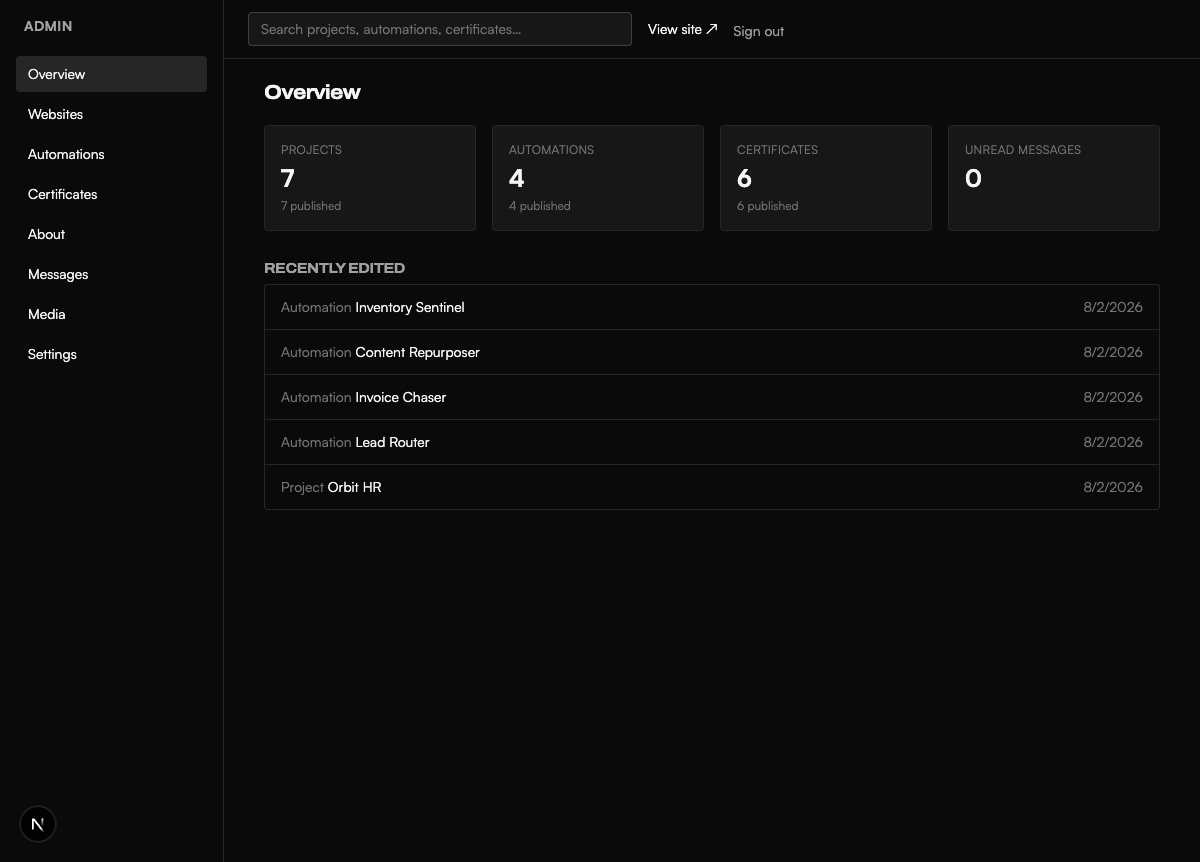Click the '4 published' text under Automations
The width and height of the screenshot is (1200, 862).
[x=540, y=206]
